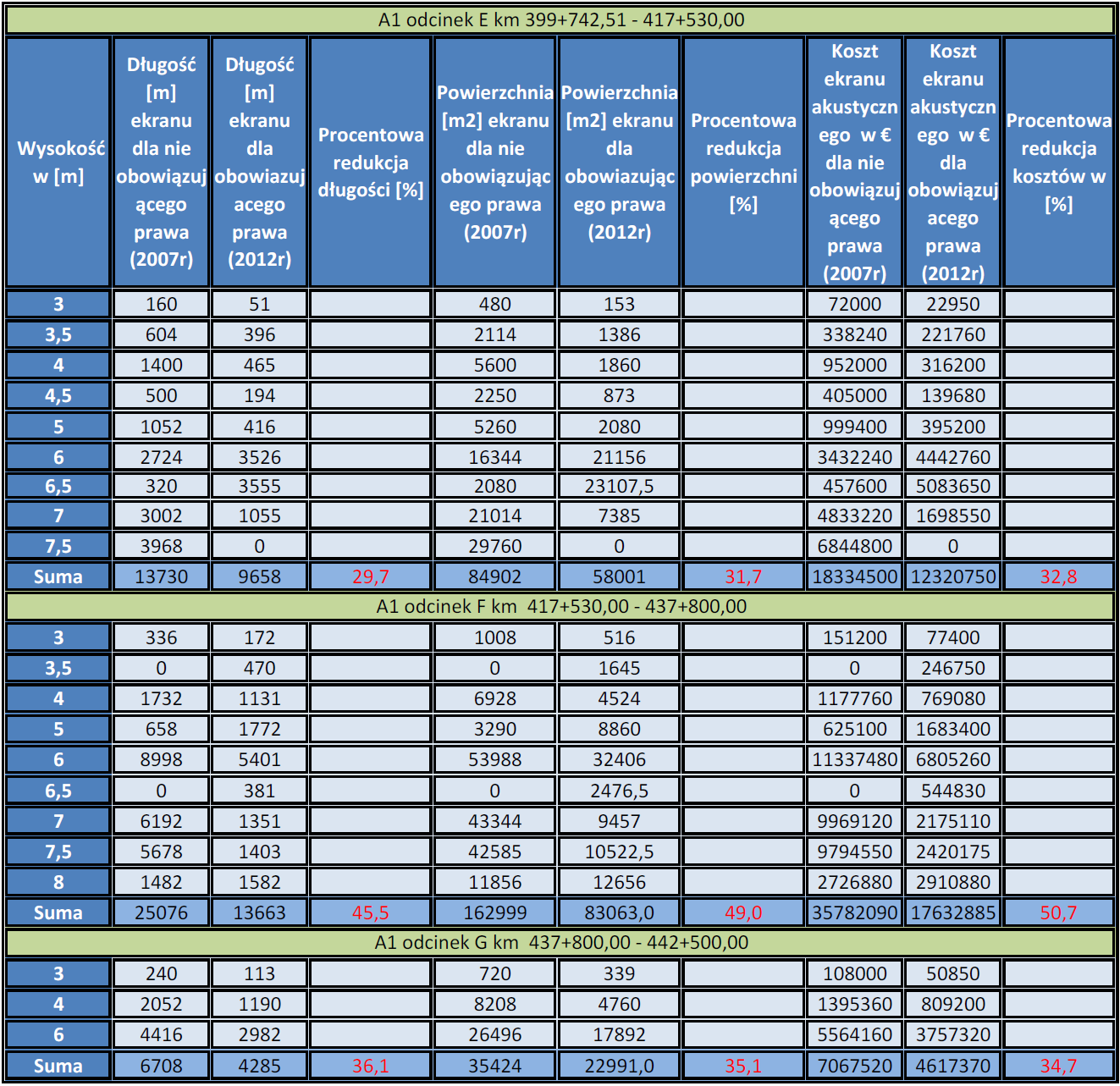Click the area value '2476,5'
The image size is (1120, 1086).
[x=619, y=791]
